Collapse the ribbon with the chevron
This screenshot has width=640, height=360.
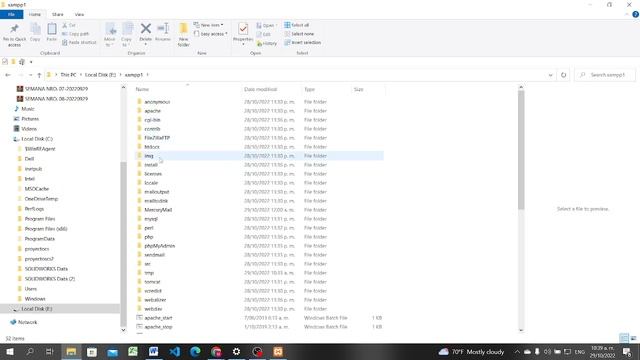tap(627, 14)
